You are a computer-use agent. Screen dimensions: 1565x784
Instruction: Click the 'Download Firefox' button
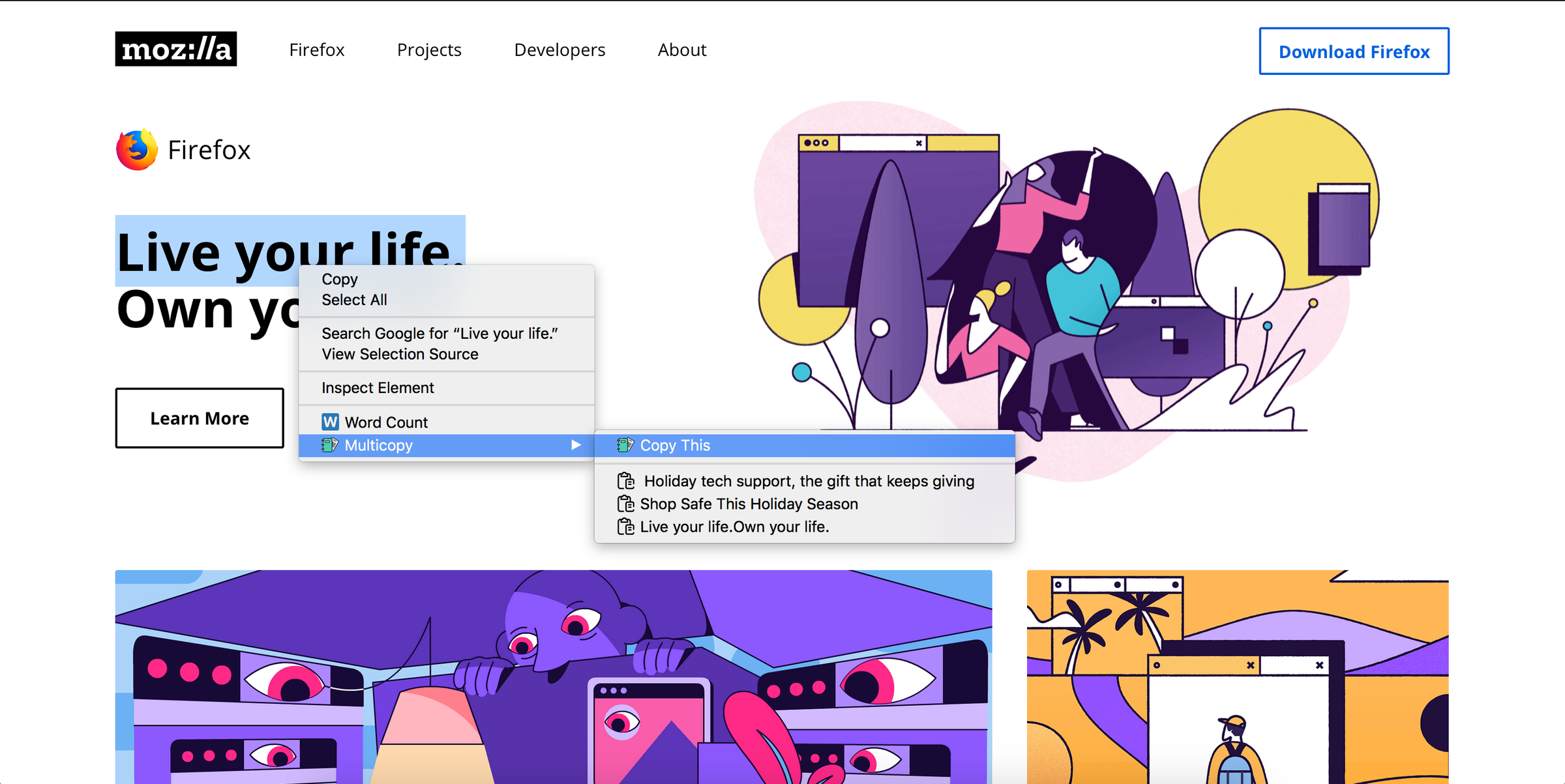click(1353, 51)
